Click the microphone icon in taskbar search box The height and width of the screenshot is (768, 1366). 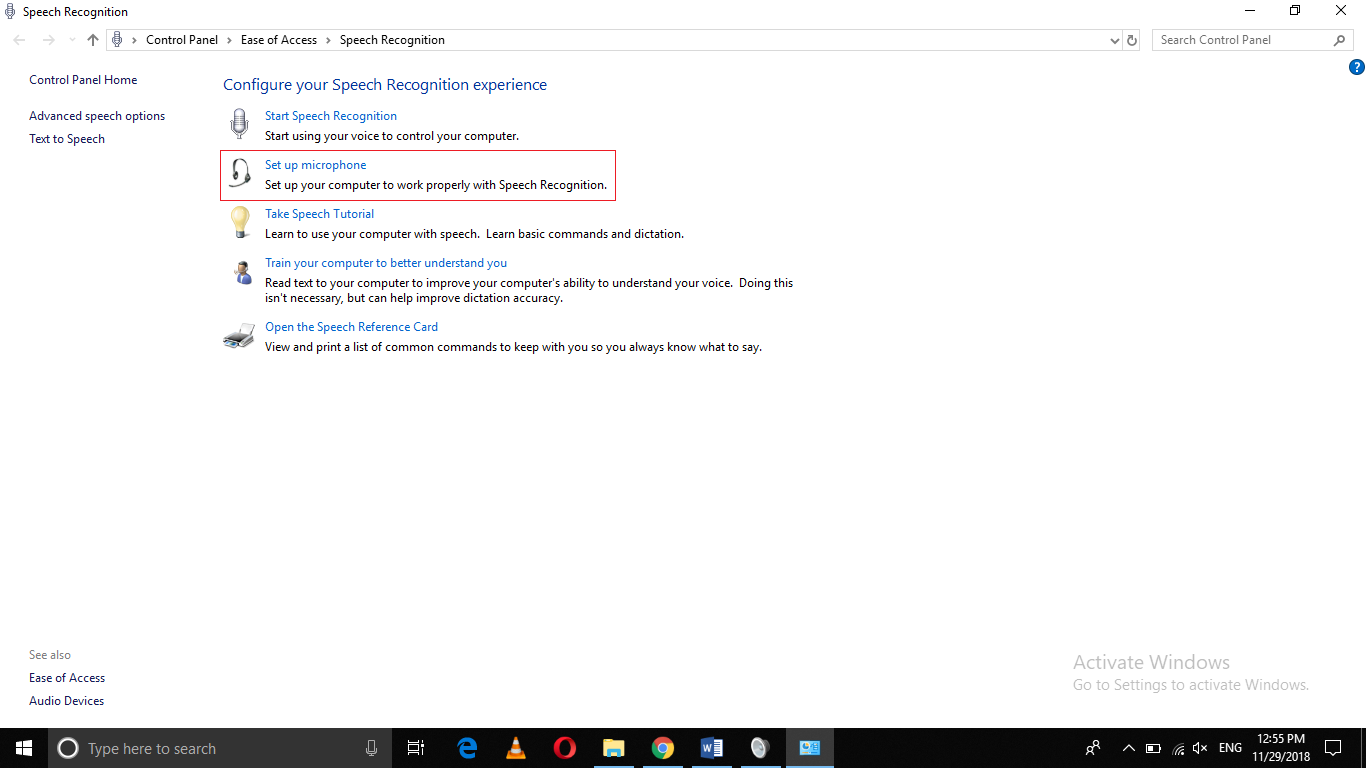(x=371, y=747)
